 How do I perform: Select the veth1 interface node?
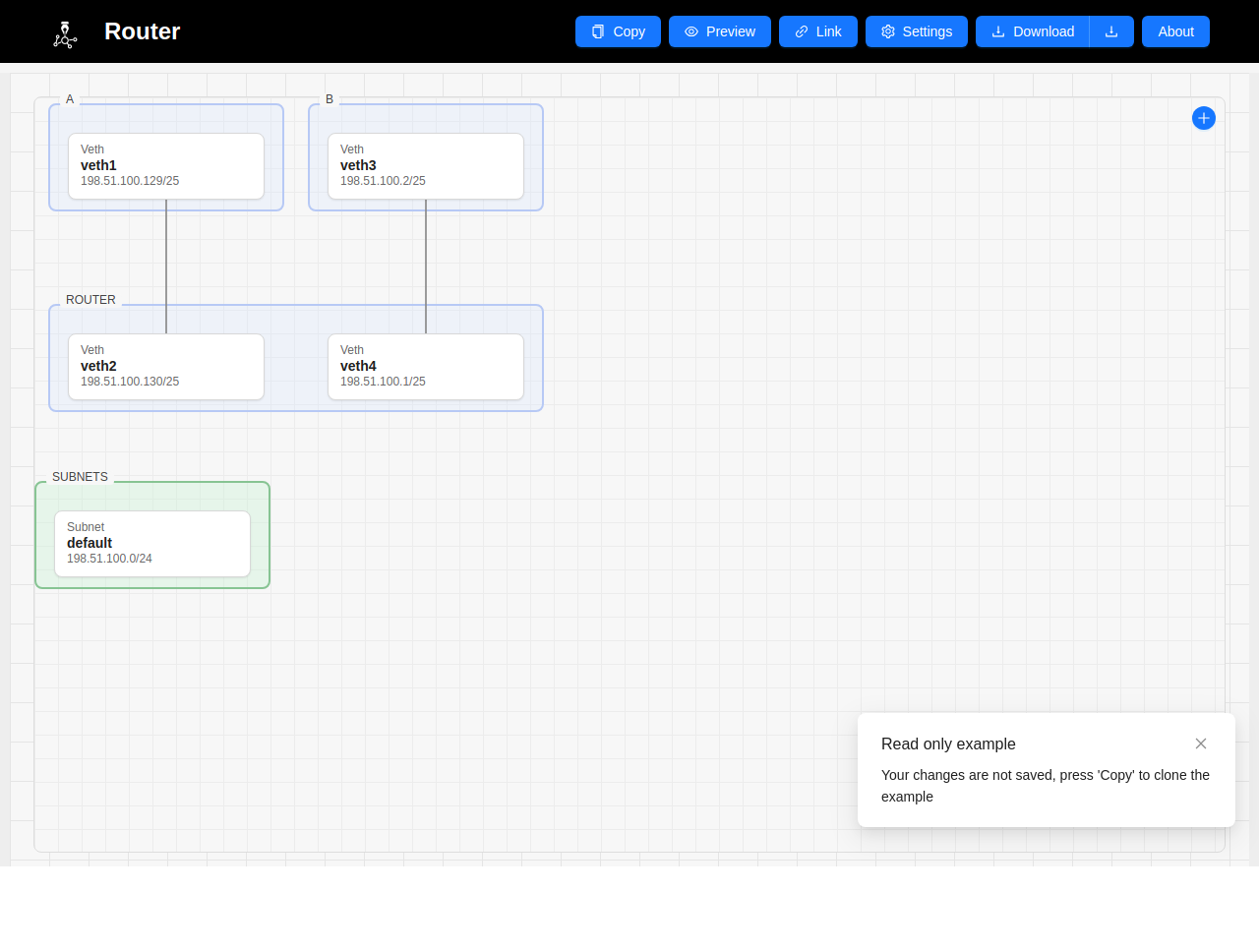166,166
